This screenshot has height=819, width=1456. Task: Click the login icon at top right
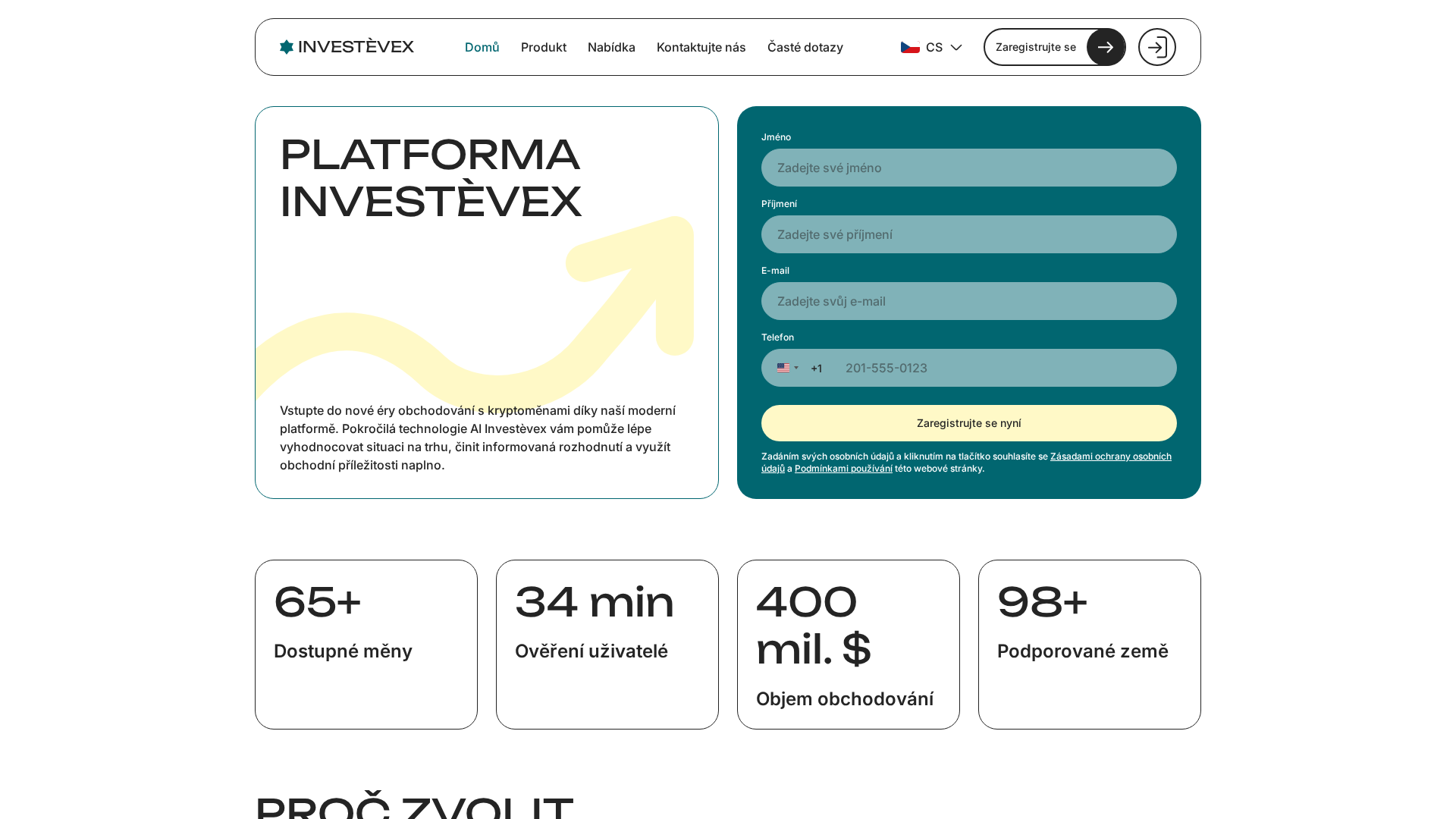point(1156,46)
